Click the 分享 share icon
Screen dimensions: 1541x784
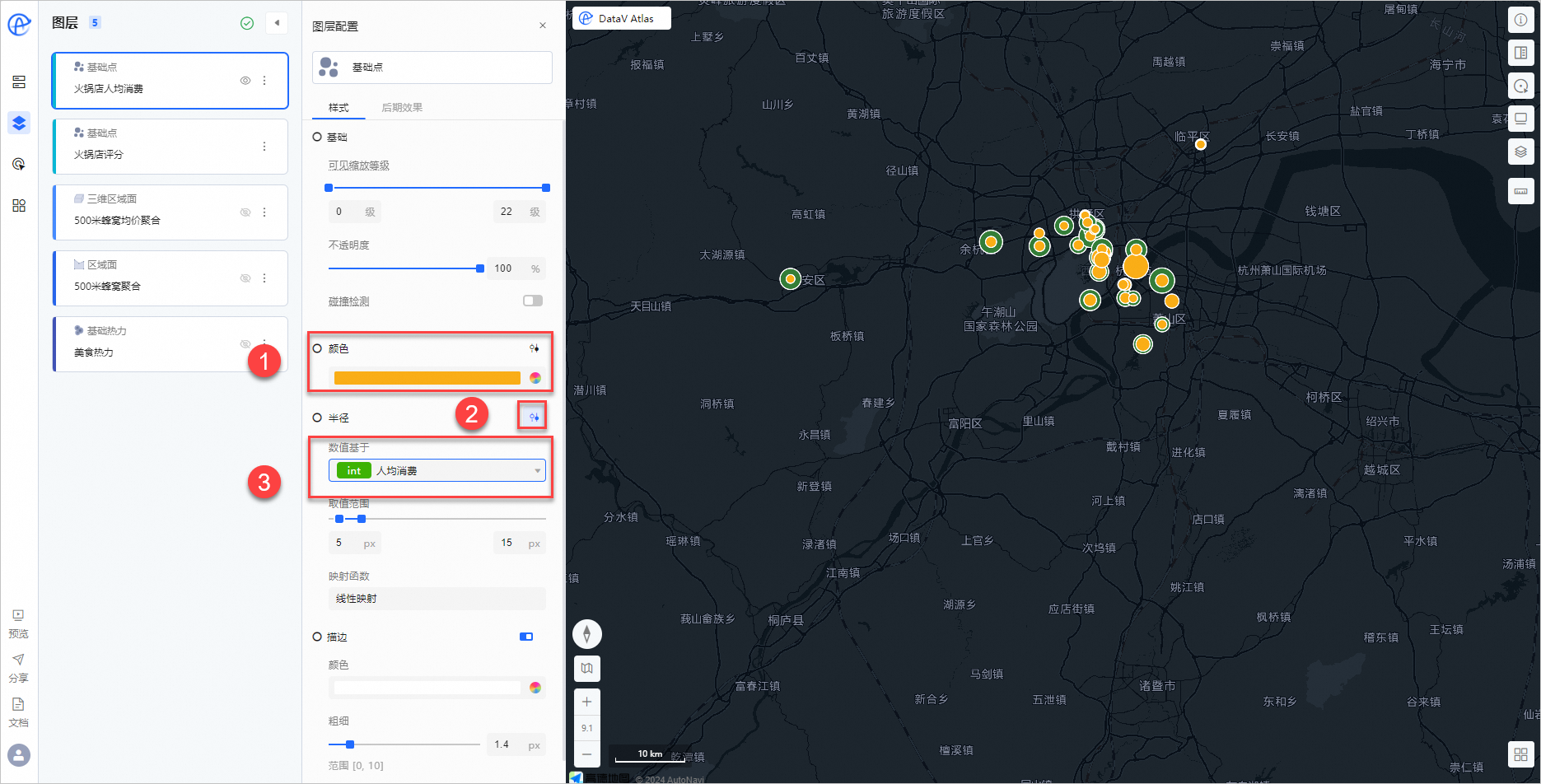18,660
